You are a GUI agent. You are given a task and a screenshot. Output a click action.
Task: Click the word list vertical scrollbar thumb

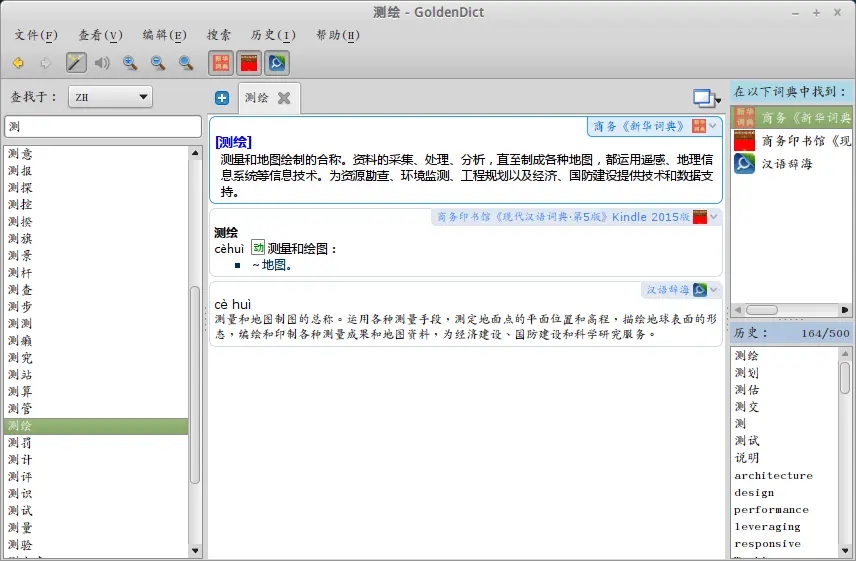(195, 385)
